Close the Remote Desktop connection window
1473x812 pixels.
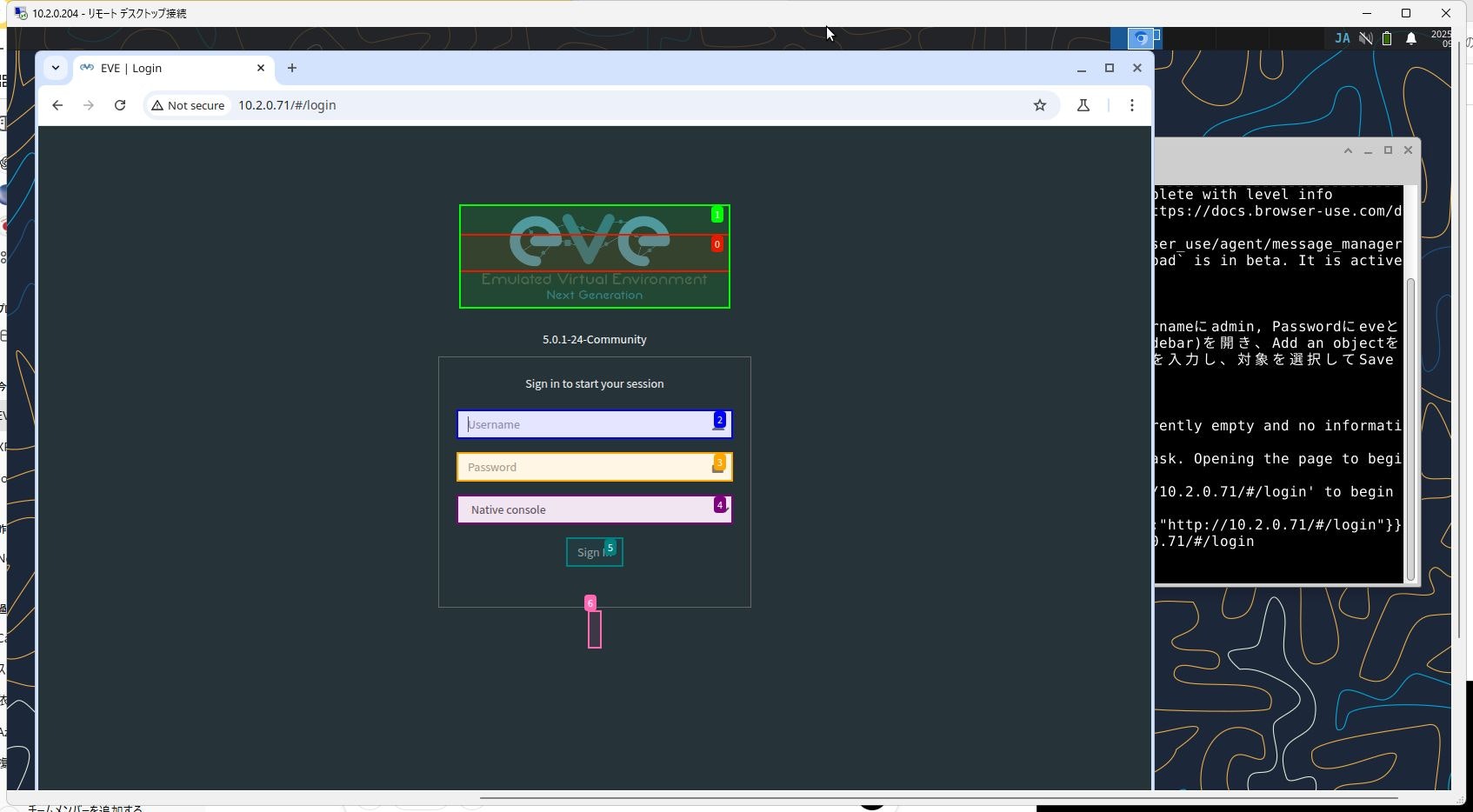click(1446, 13)
